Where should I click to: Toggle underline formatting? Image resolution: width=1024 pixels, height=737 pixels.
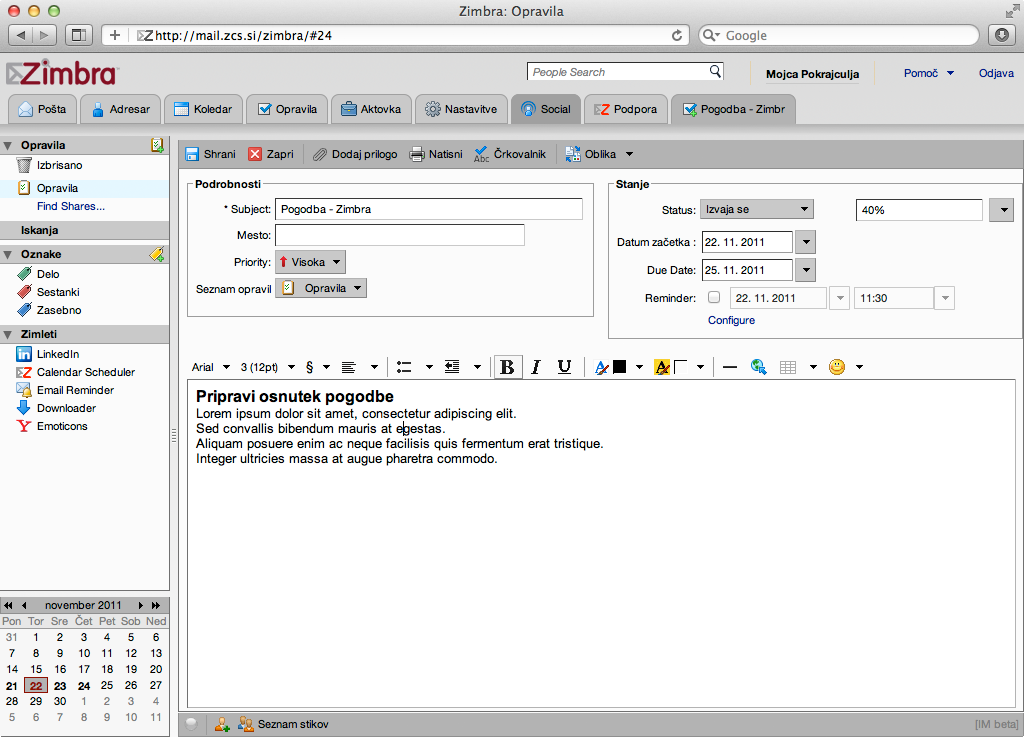coord(564,367)
